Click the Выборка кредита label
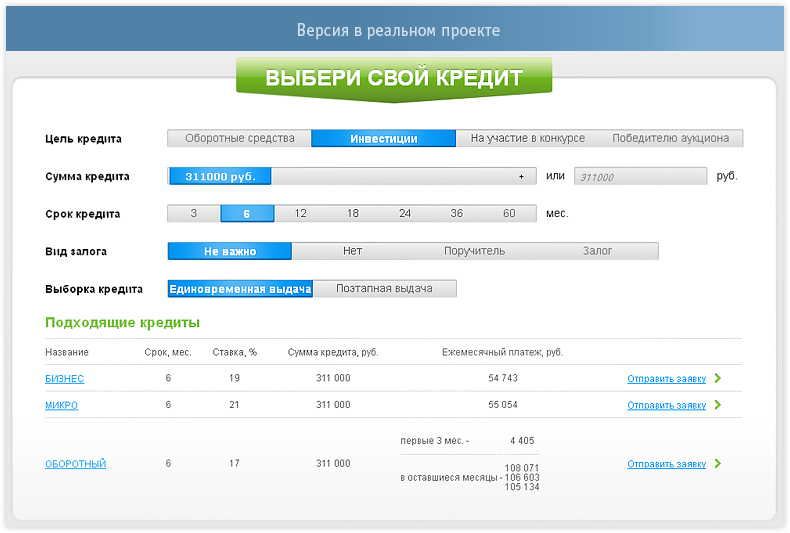This screenshot has height=533, width=790. point(94,289)
